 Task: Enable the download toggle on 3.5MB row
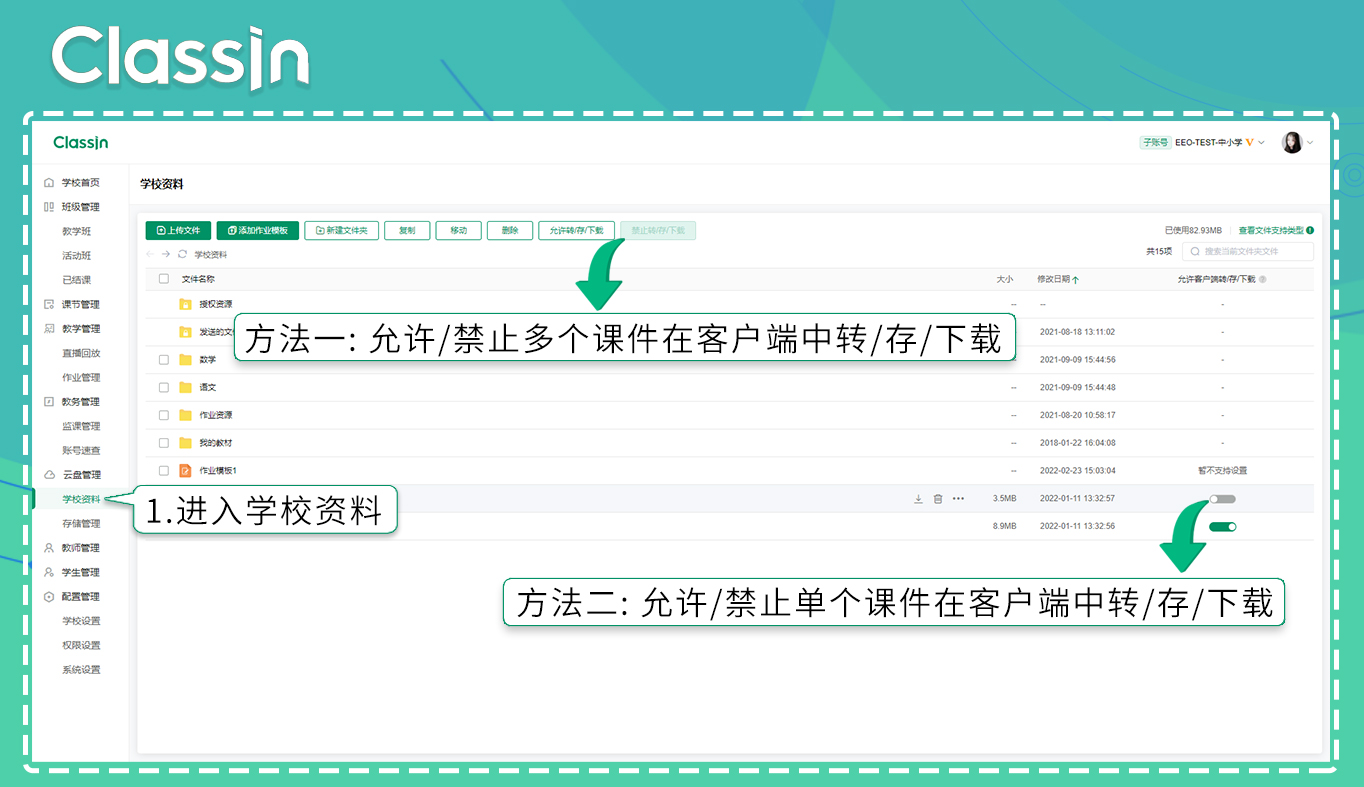(1222, 499)
